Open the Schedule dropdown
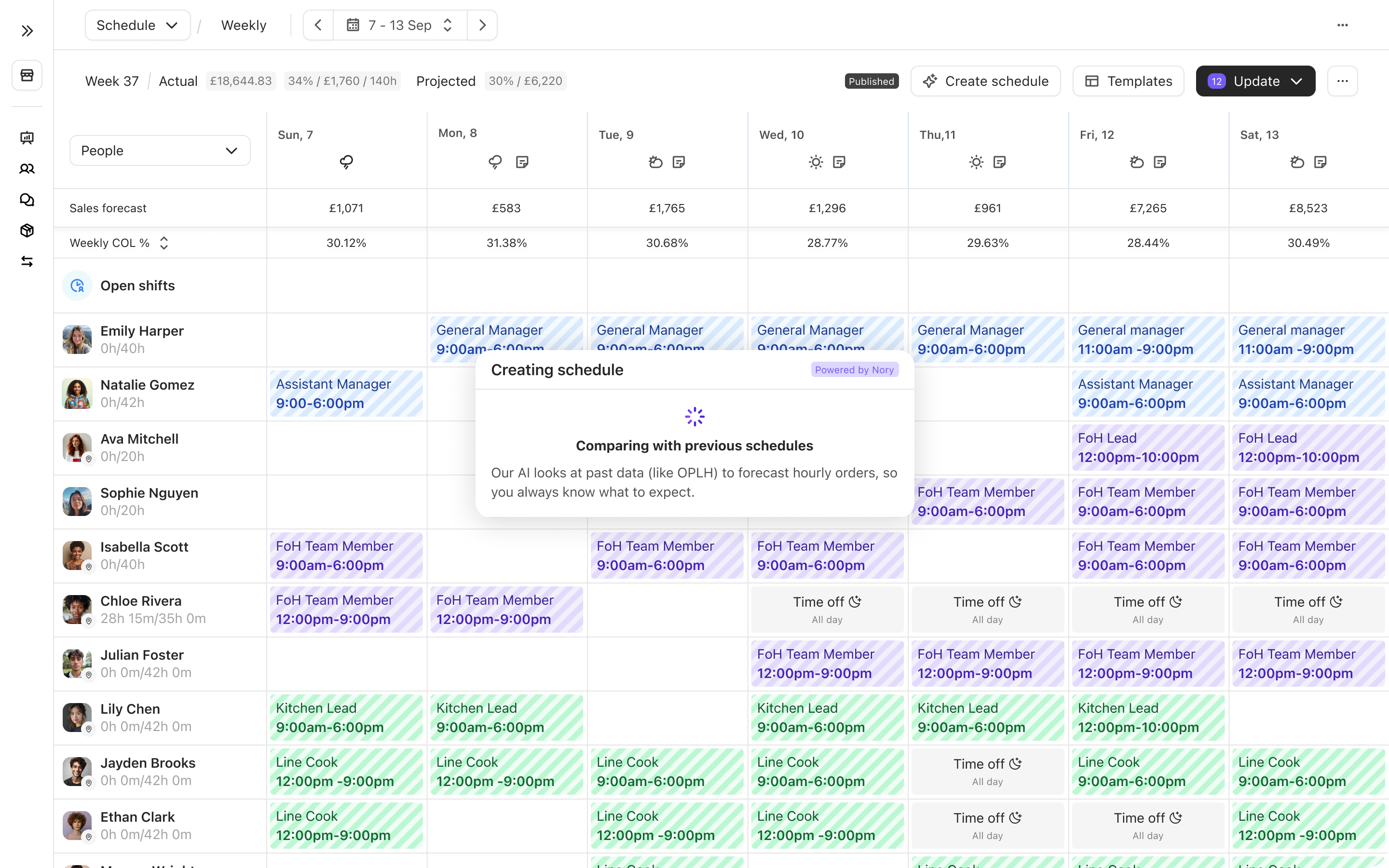Screen dimensions: 1389x868 point(137,25)
